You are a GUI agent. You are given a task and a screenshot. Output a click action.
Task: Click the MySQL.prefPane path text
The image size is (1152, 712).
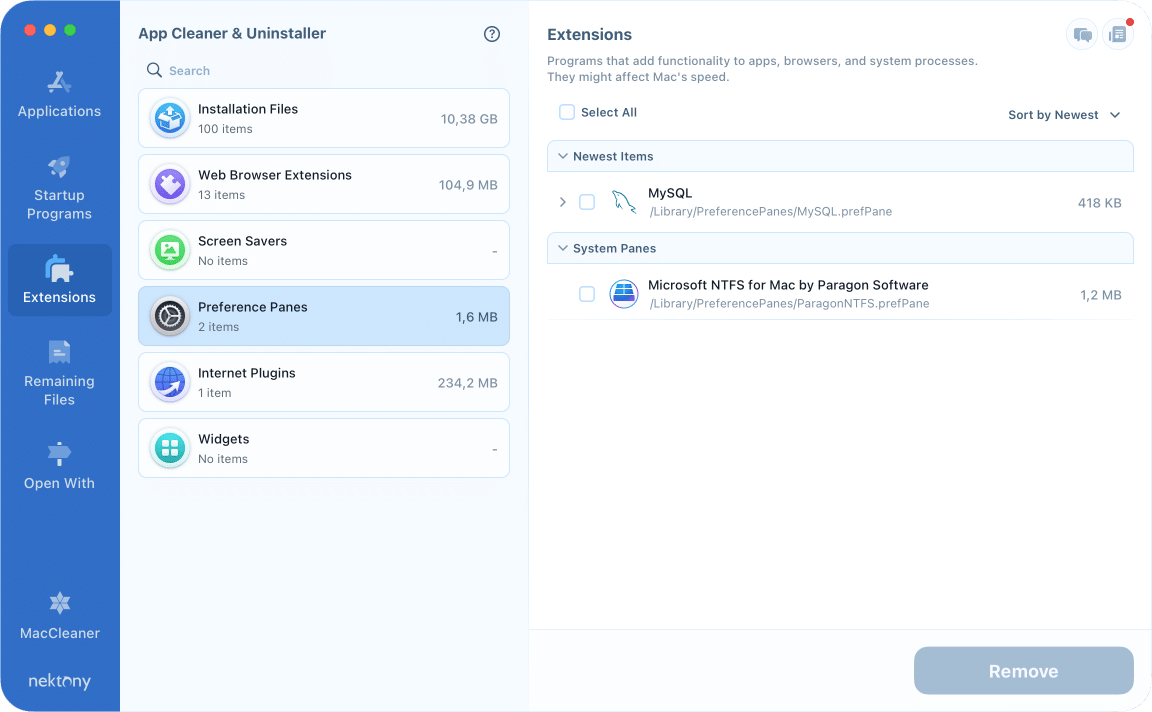[x=771, y=212]
